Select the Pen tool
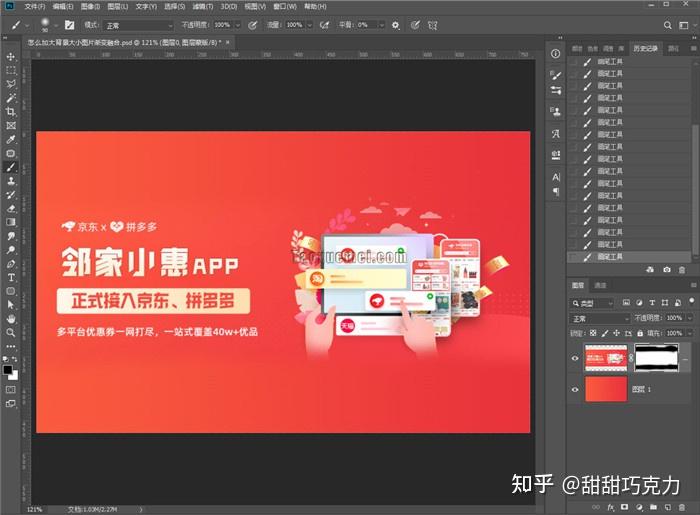The width and height of the screenshot is (700, 515). coord(11,264)
